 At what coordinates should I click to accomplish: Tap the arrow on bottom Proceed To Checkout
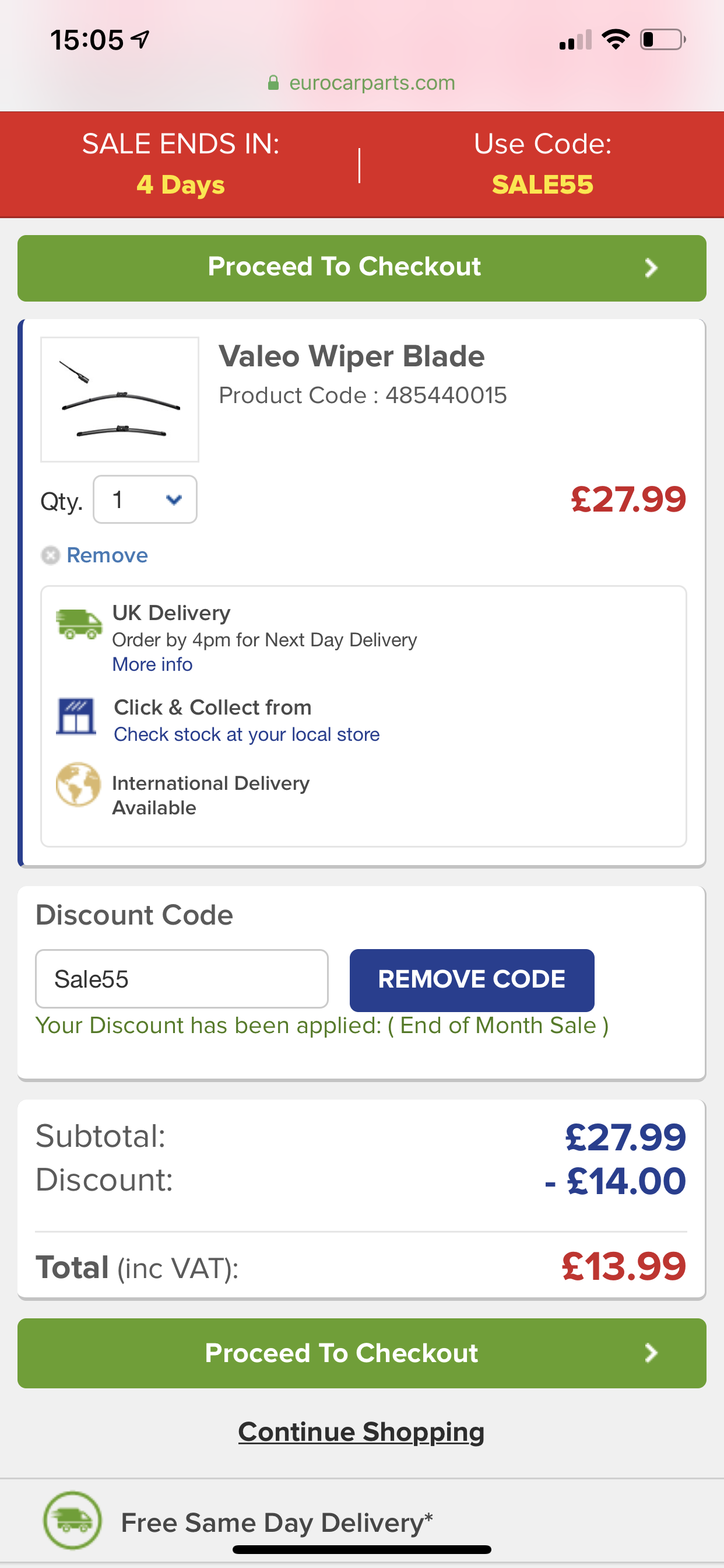click(x=651, y=1353)
